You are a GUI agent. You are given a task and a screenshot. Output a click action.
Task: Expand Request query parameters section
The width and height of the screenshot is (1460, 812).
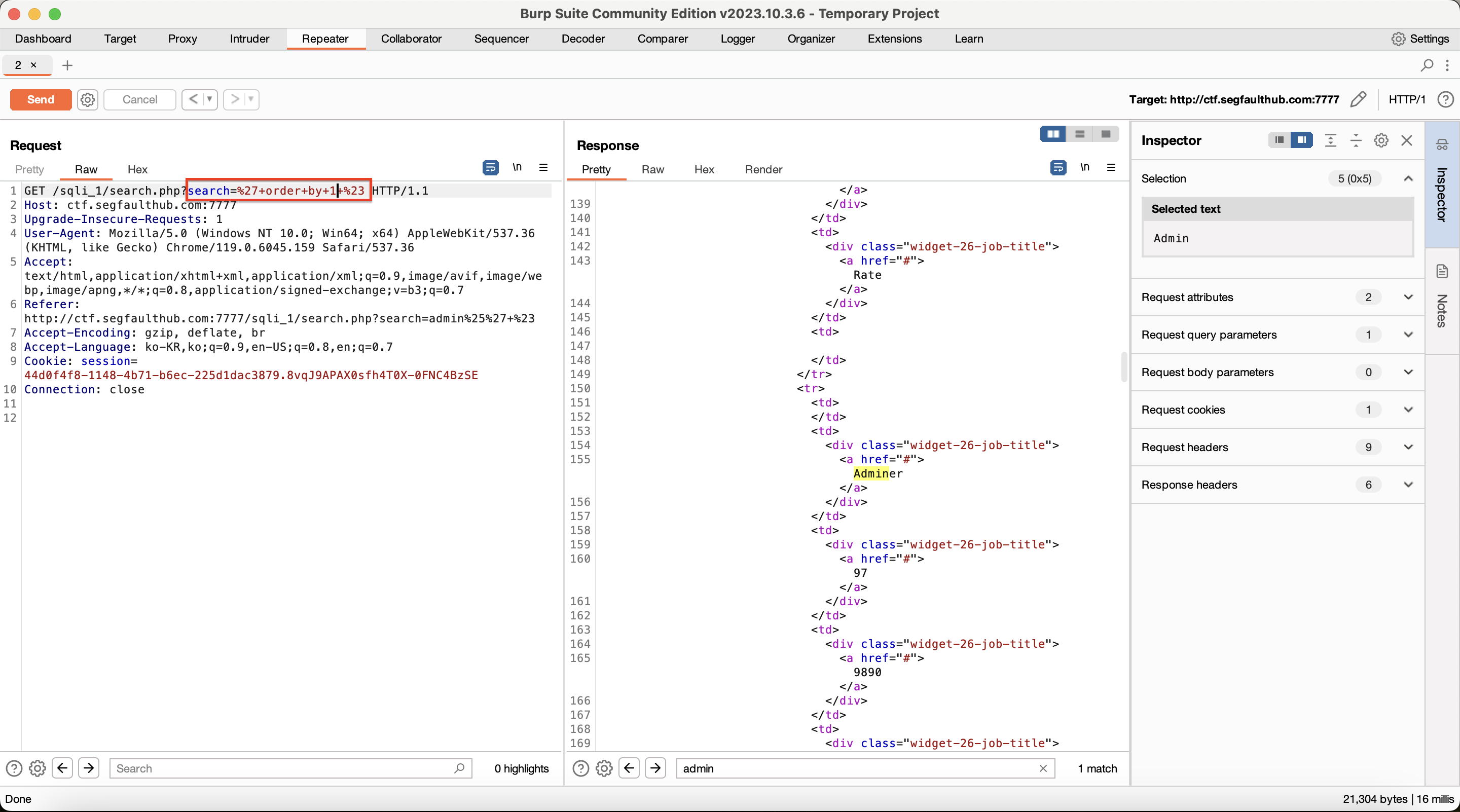tap(1408, 335)
